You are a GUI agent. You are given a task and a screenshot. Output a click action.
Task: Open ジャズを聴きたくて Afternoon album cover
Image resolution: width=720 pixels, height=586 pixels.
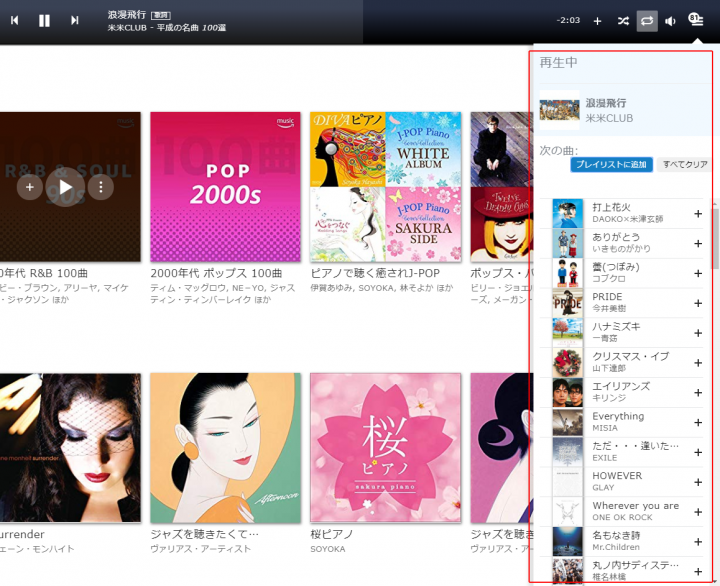pyautogui.click(x=225, y=448)
